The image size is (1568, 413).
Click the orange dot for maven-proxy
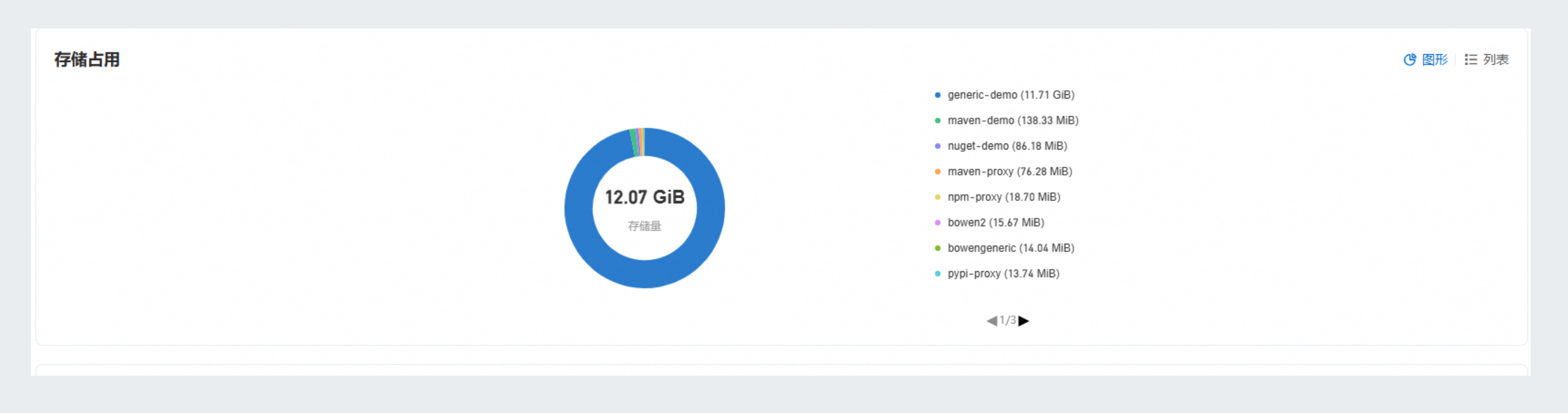click(x=938, y=171)
